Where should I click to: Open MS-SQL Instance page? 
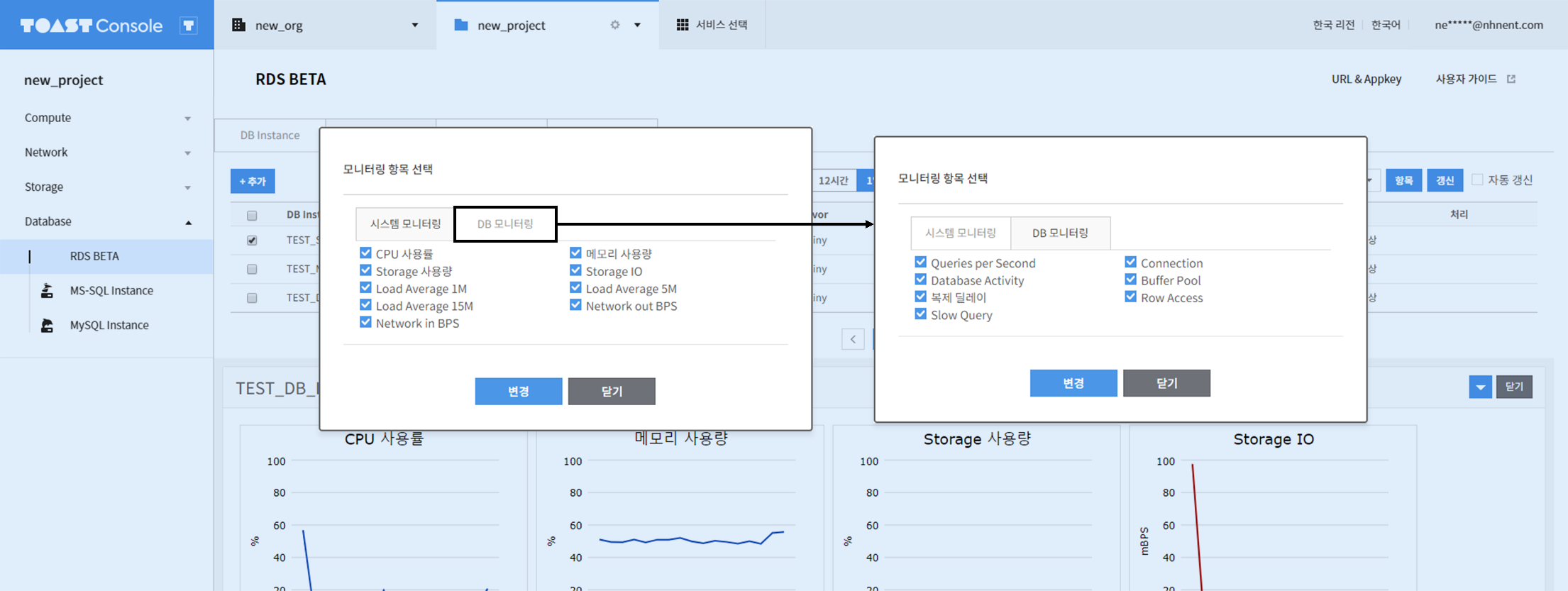point(111,290)
